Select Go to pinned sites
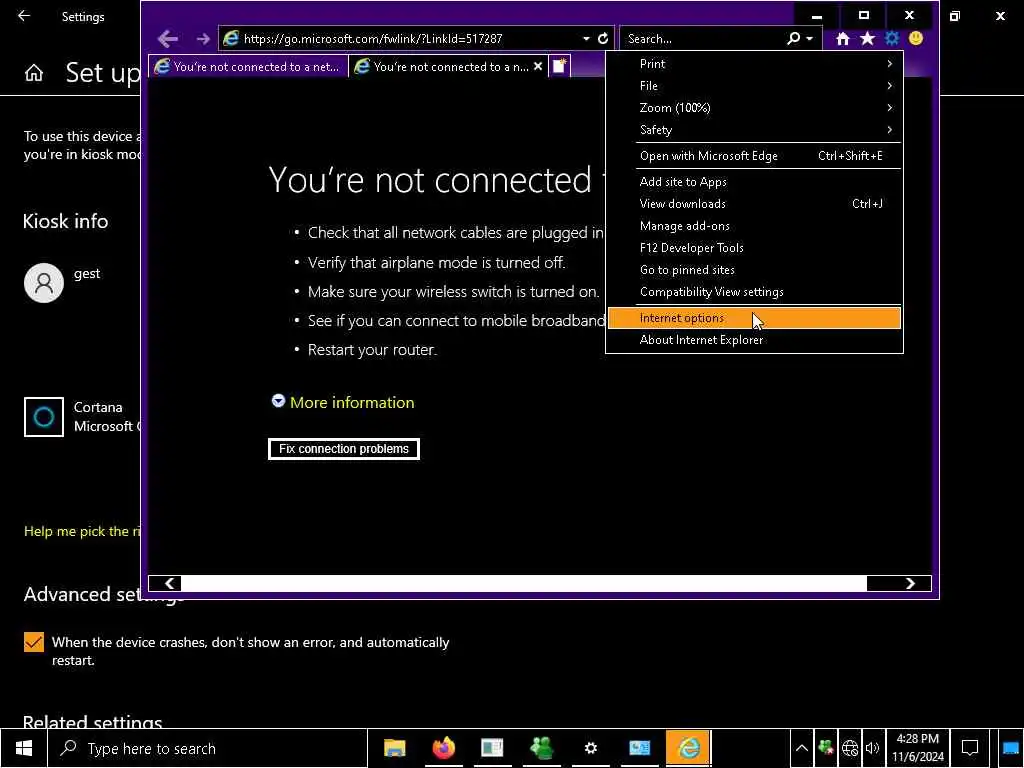 click(x=754, y=270)
